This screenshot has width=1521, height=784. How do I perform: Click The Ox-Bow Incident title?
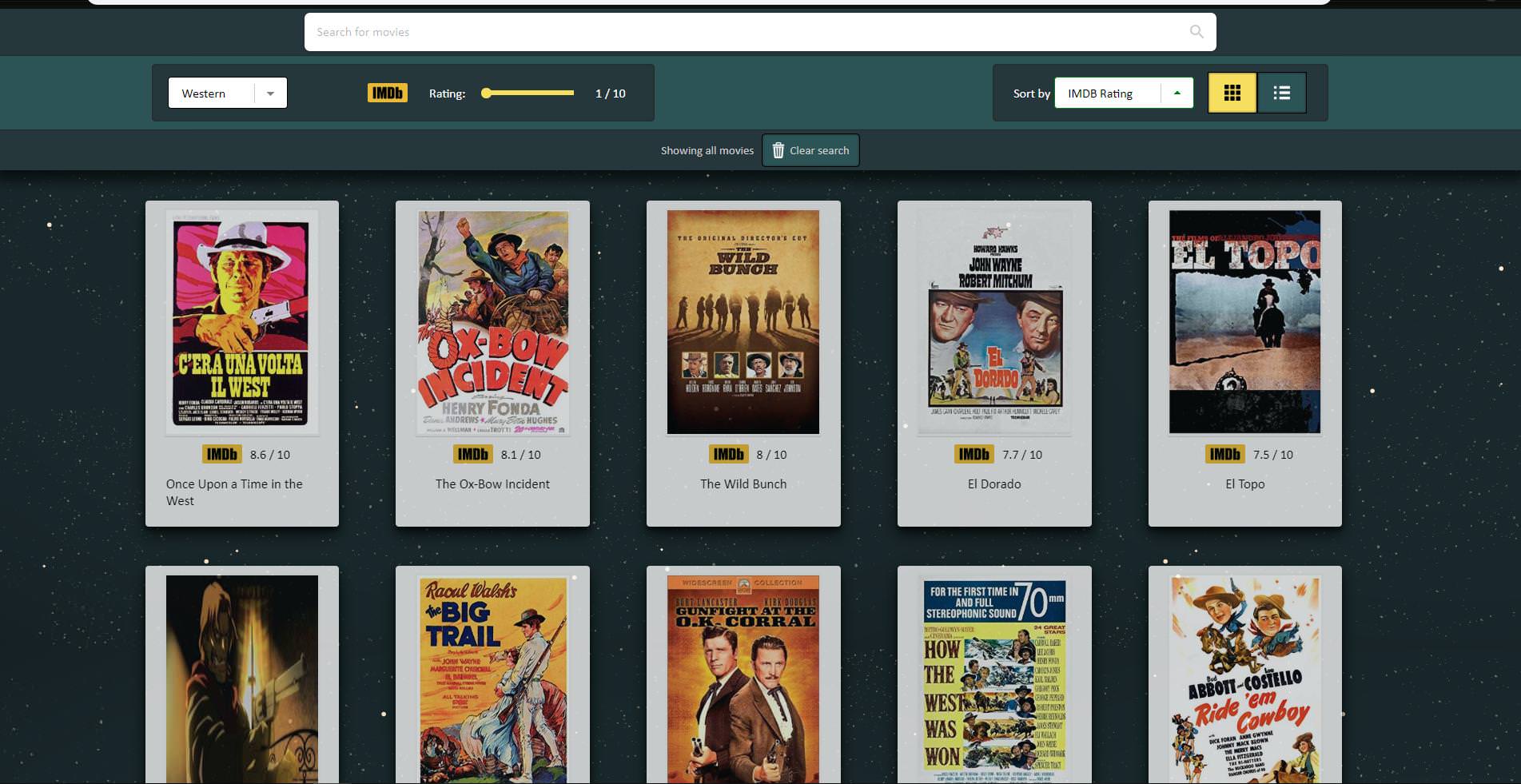click(x=492, y=484)
